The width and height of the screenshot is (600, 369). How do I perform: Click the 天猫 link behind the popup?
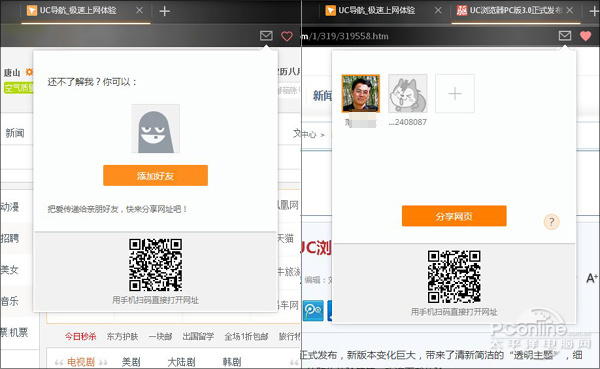pos(285,238)
